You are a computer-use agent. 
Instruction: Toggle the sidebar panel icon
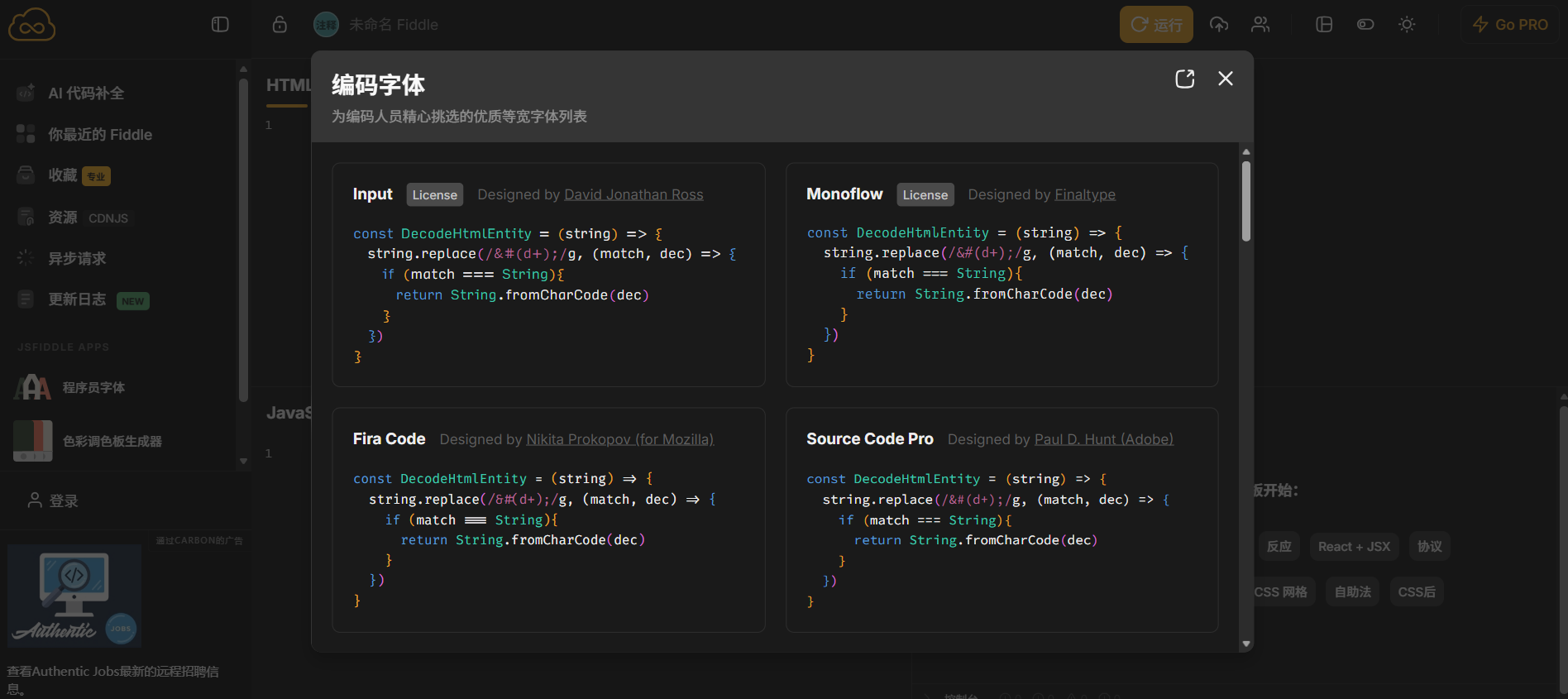(x=220, y=25)
